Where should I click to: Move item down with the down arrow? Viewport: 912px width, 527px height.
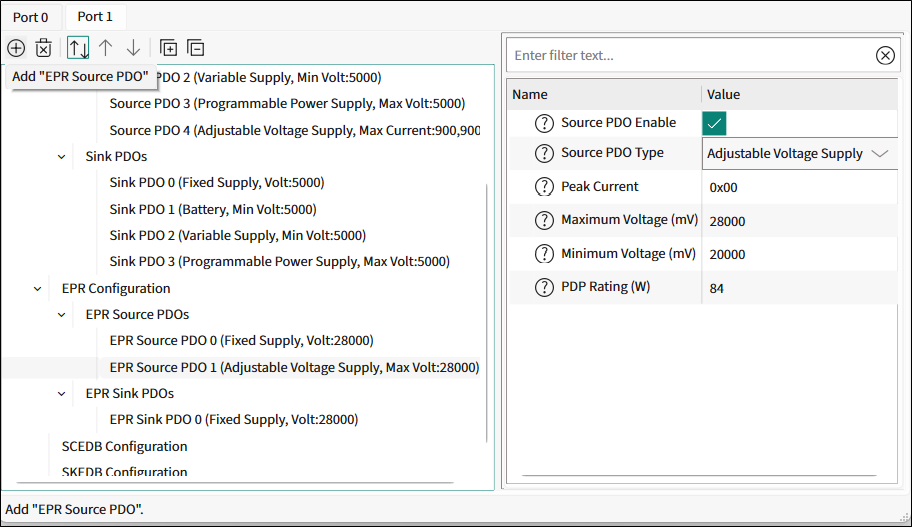[133, 48]
